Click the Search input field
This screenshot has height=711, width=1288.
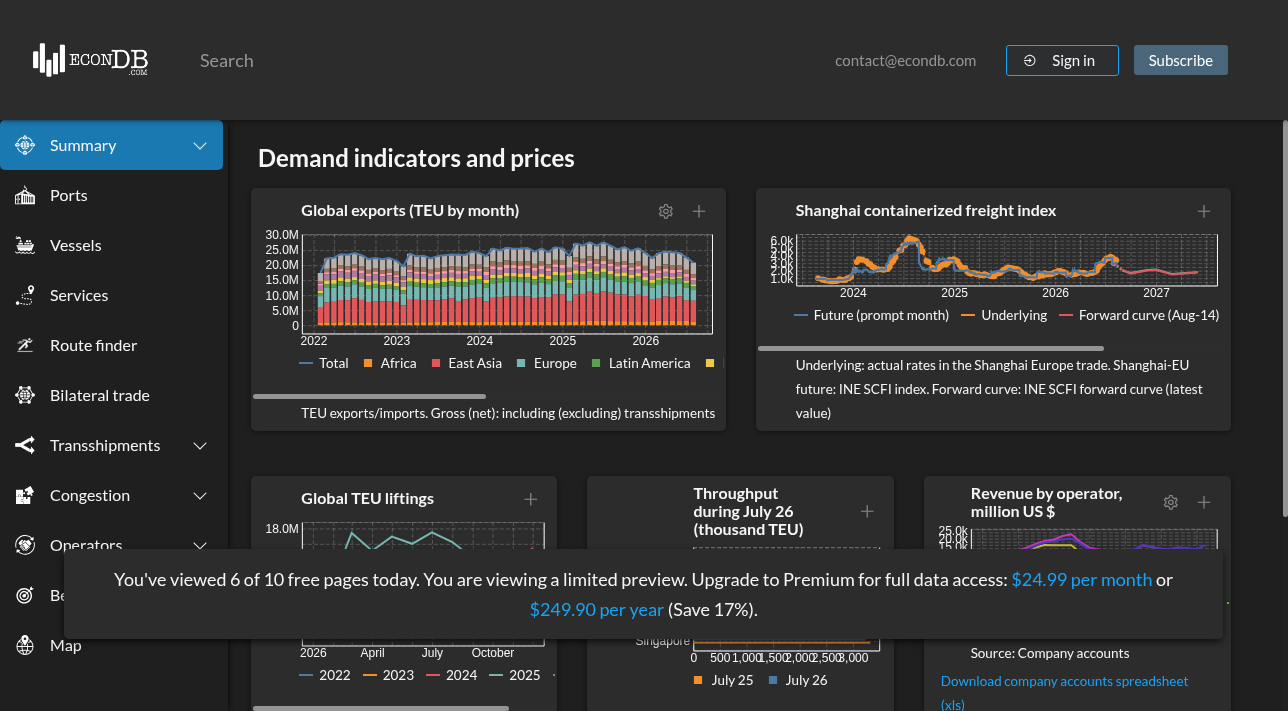pos(500,60)
